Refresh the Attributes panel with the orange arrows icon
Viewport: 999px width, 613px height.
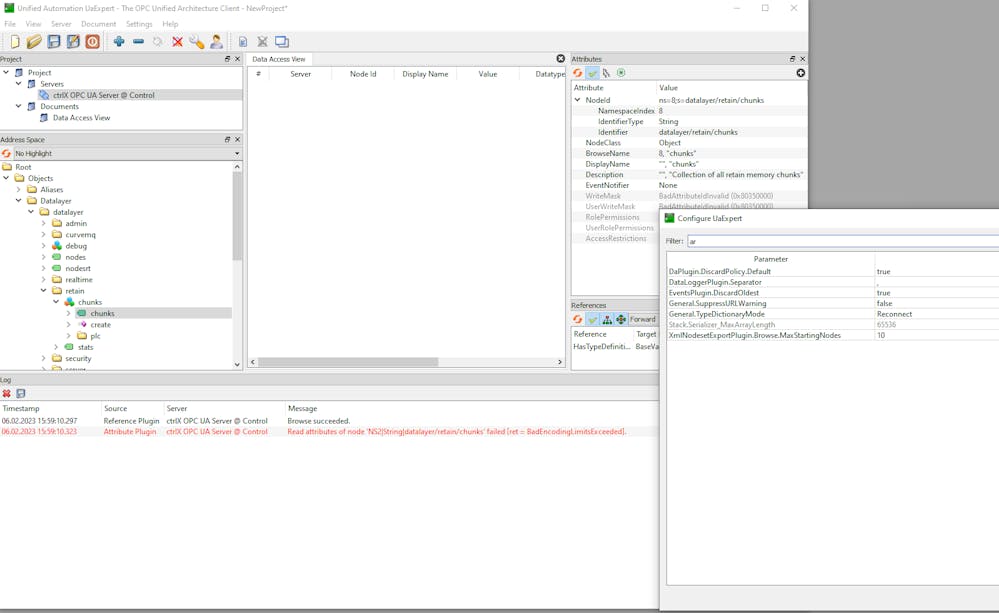pyautogui.click(x=578, y=73)
